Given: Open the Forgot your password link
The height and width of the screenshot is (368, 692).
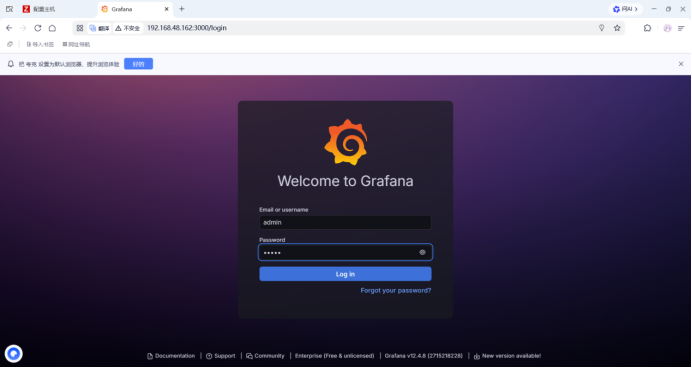Looking at the screenshot, I should pos(396,290).
